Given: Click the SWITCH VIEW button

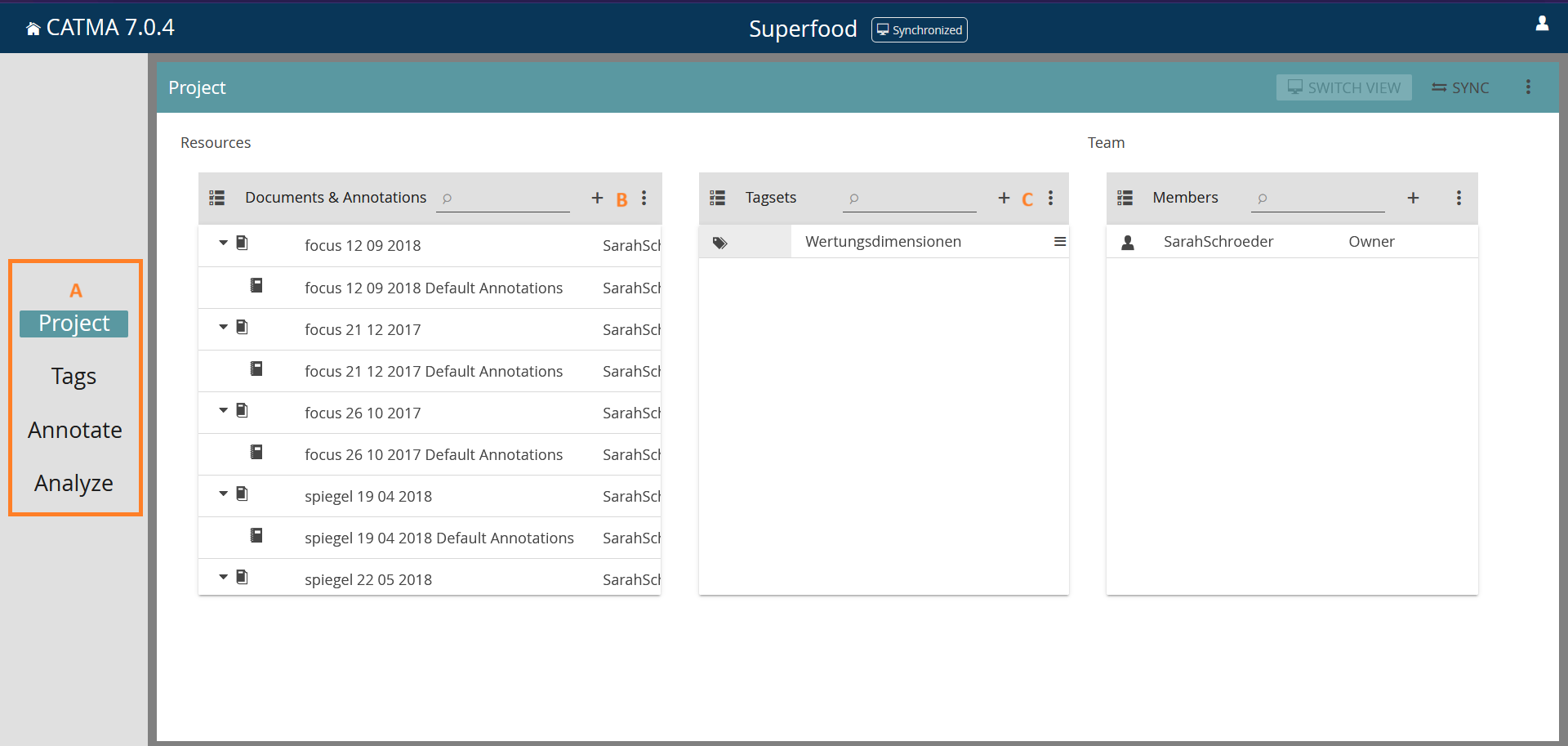Looking at the screenshot, I should [x=1343, y=87].
